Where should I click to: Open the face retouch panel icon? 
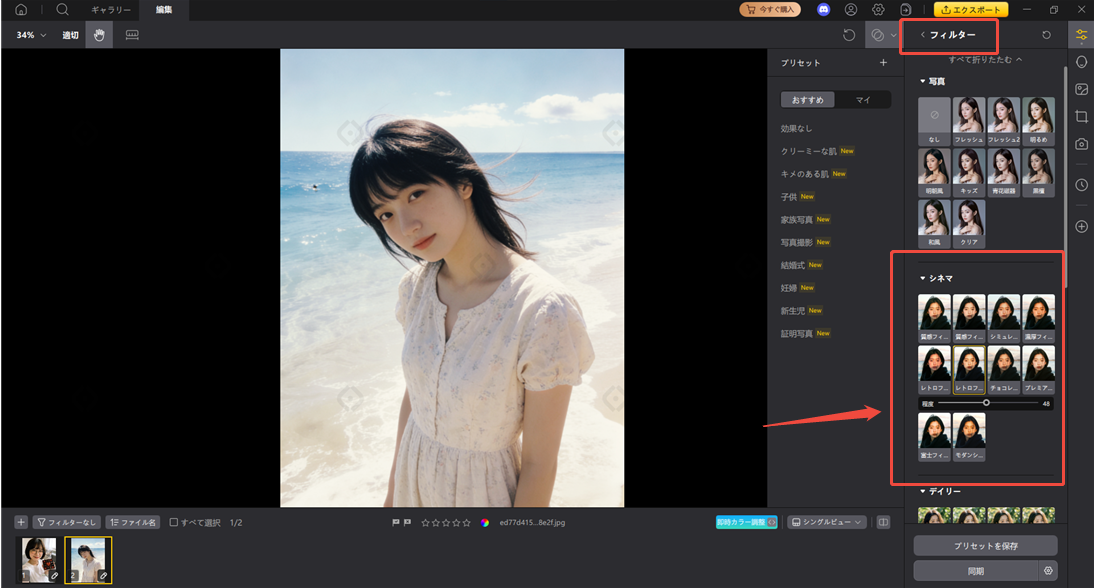[x=1081, y=62]
